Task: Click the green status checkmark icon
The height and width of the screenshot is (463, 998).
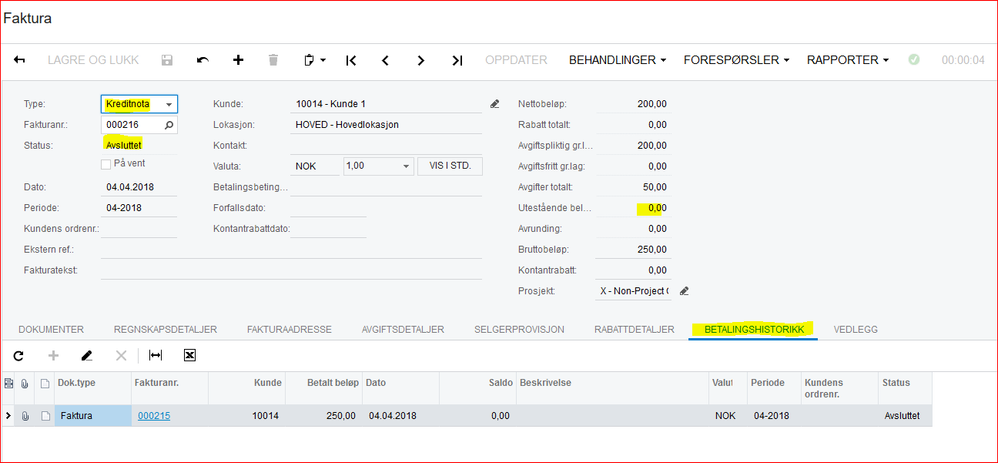Action: tap(914, 60)
